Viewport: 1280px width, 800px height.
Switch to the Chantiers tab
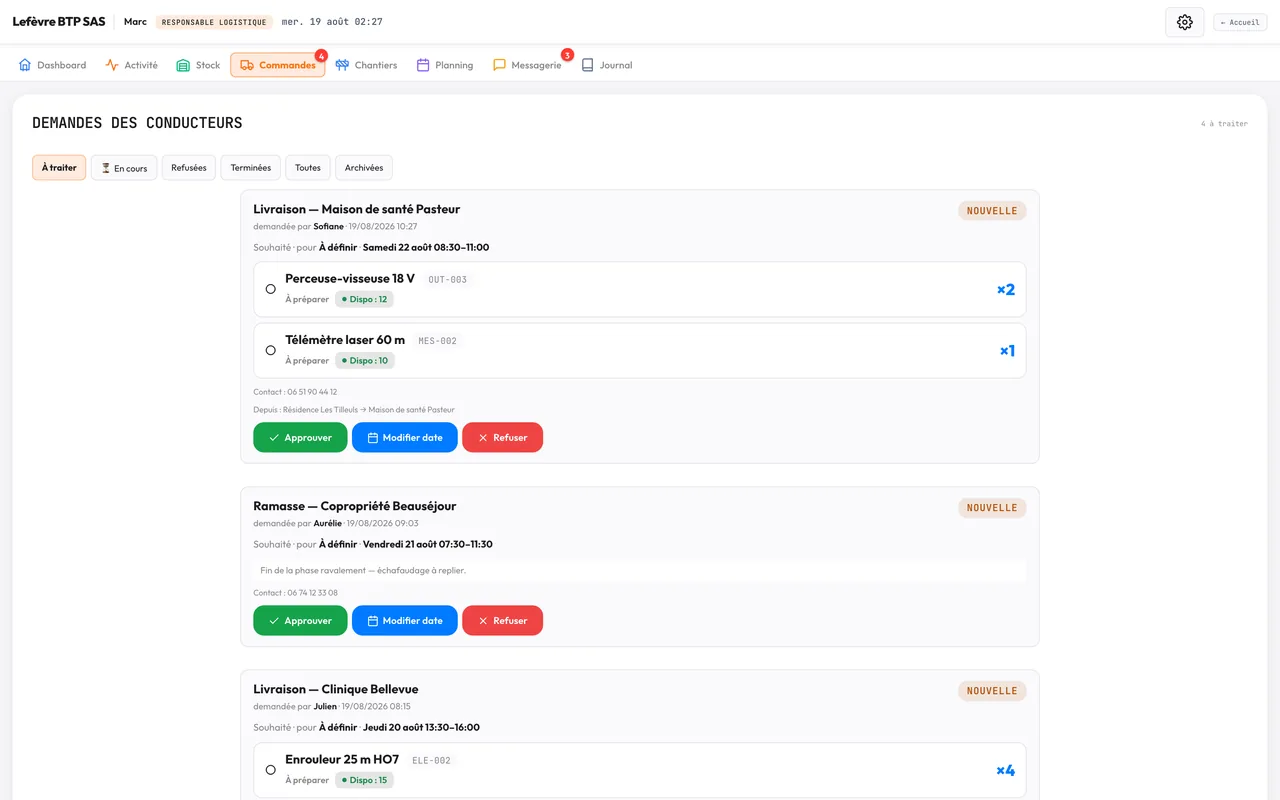(366, 65)
